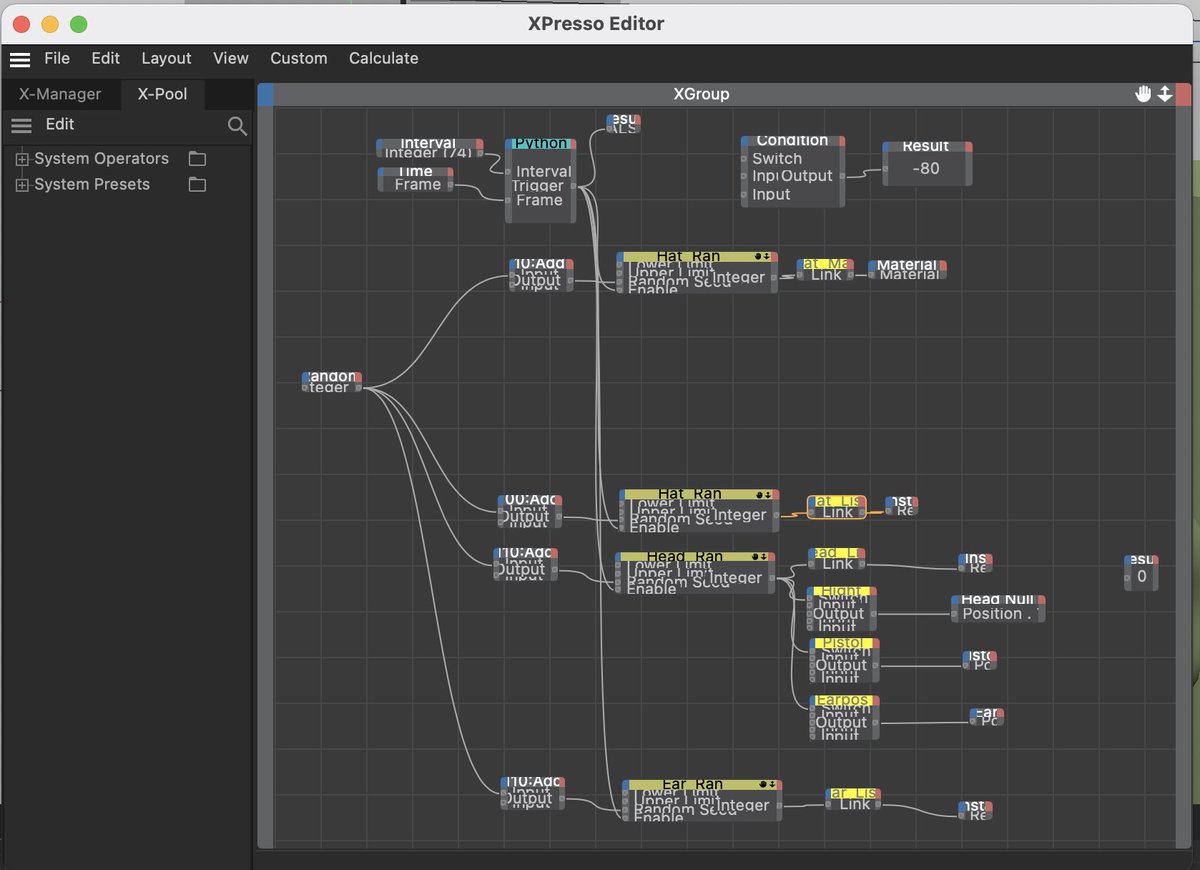Open the Time node's blue inputs corner
The height and width of the screenshot is (870, 1200).
pos(381,172)
